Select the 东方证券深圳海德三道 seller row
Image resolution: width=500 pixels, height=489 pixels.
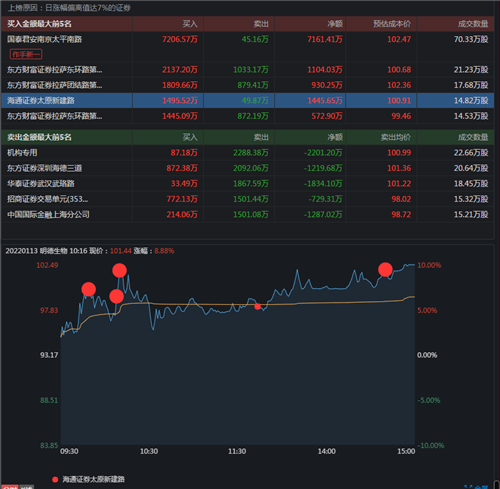pyautogui.click(x=248, y=168)
